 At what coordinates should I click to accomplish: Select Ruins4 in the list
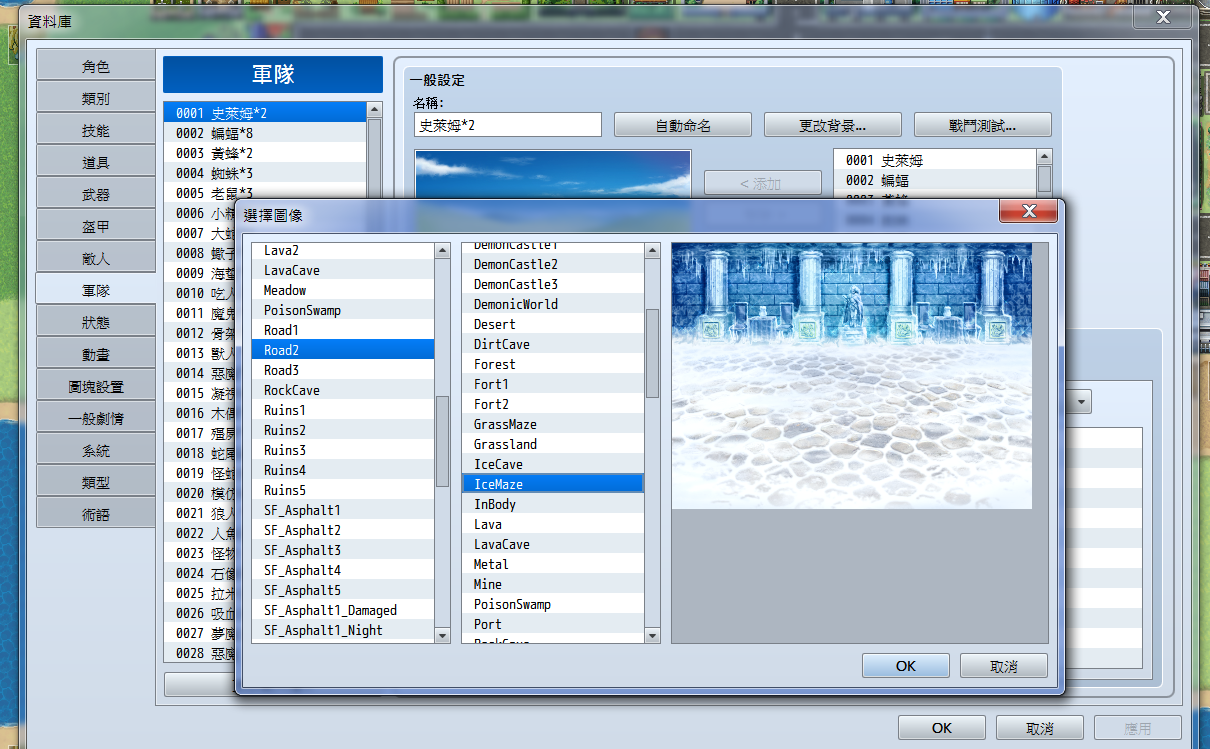pyautogui.click(x=343, y=470)
